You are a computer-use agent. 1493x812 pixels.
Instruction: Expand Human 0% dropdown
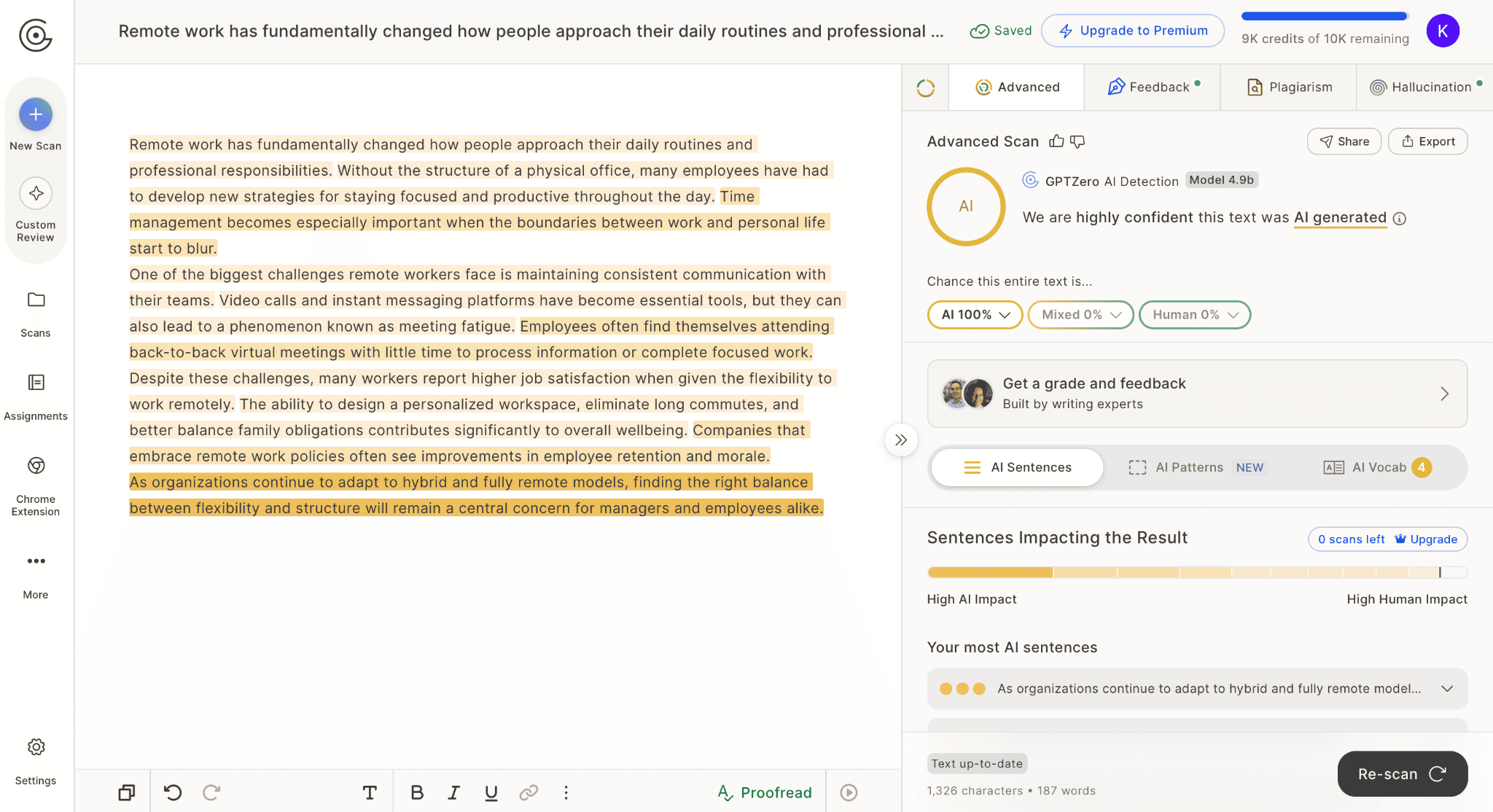1195,315
